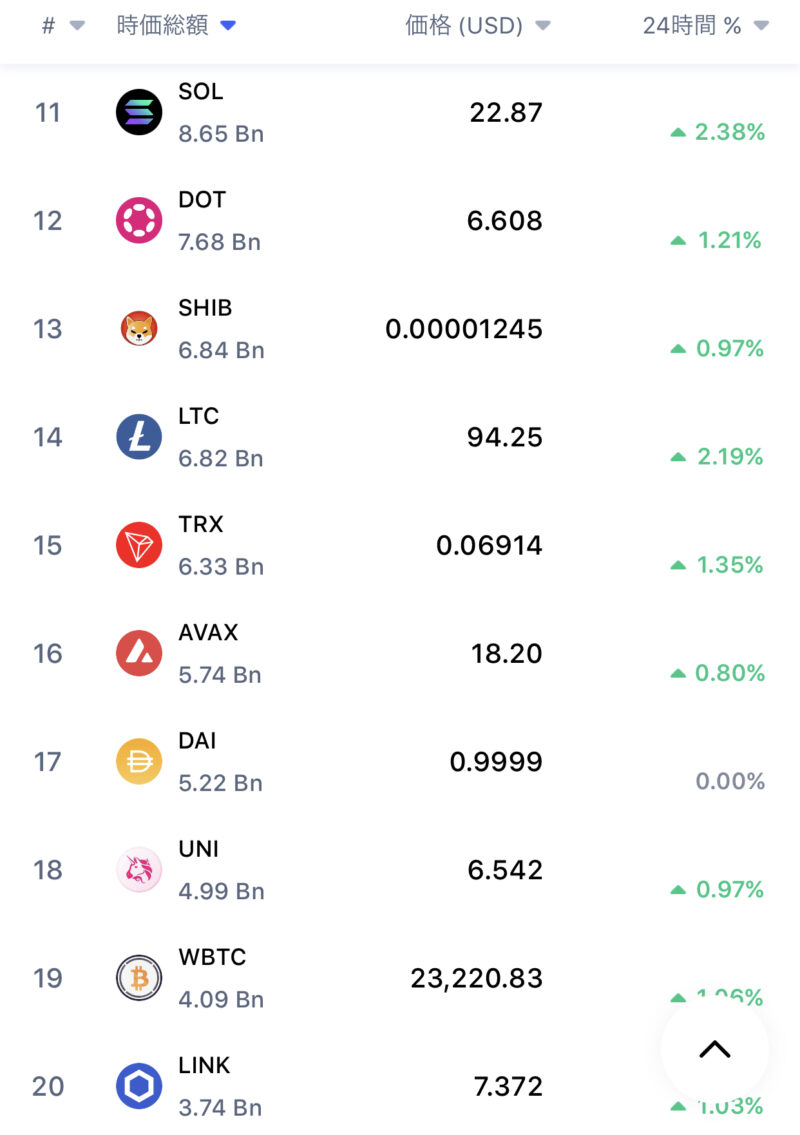The image size is (800, 1135).
Task: Click the Litecoin (LTC) coin icon
Action: 139,437
